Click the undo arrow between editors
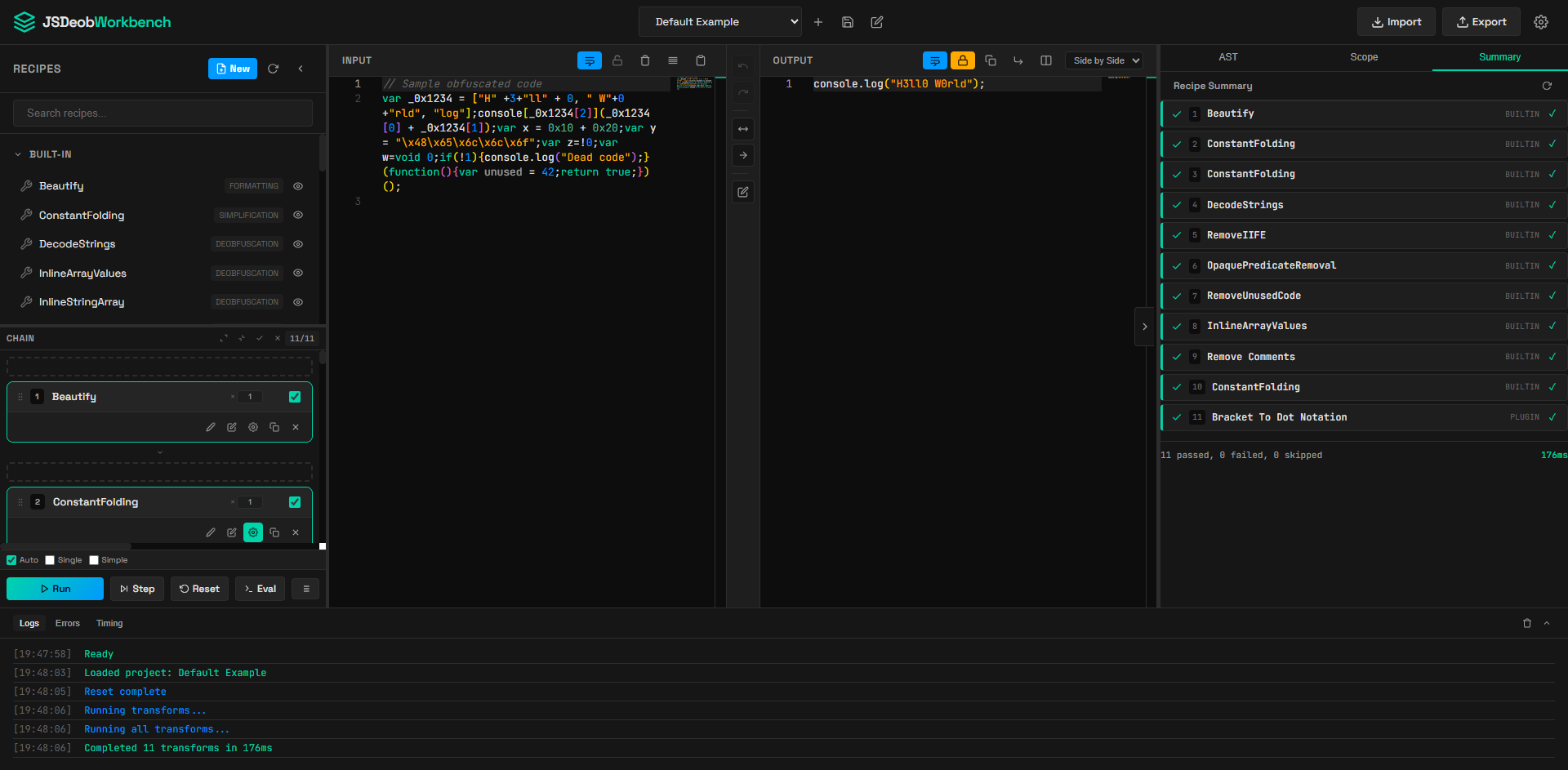Viewport: 1568px width, 770px height. 743,66
